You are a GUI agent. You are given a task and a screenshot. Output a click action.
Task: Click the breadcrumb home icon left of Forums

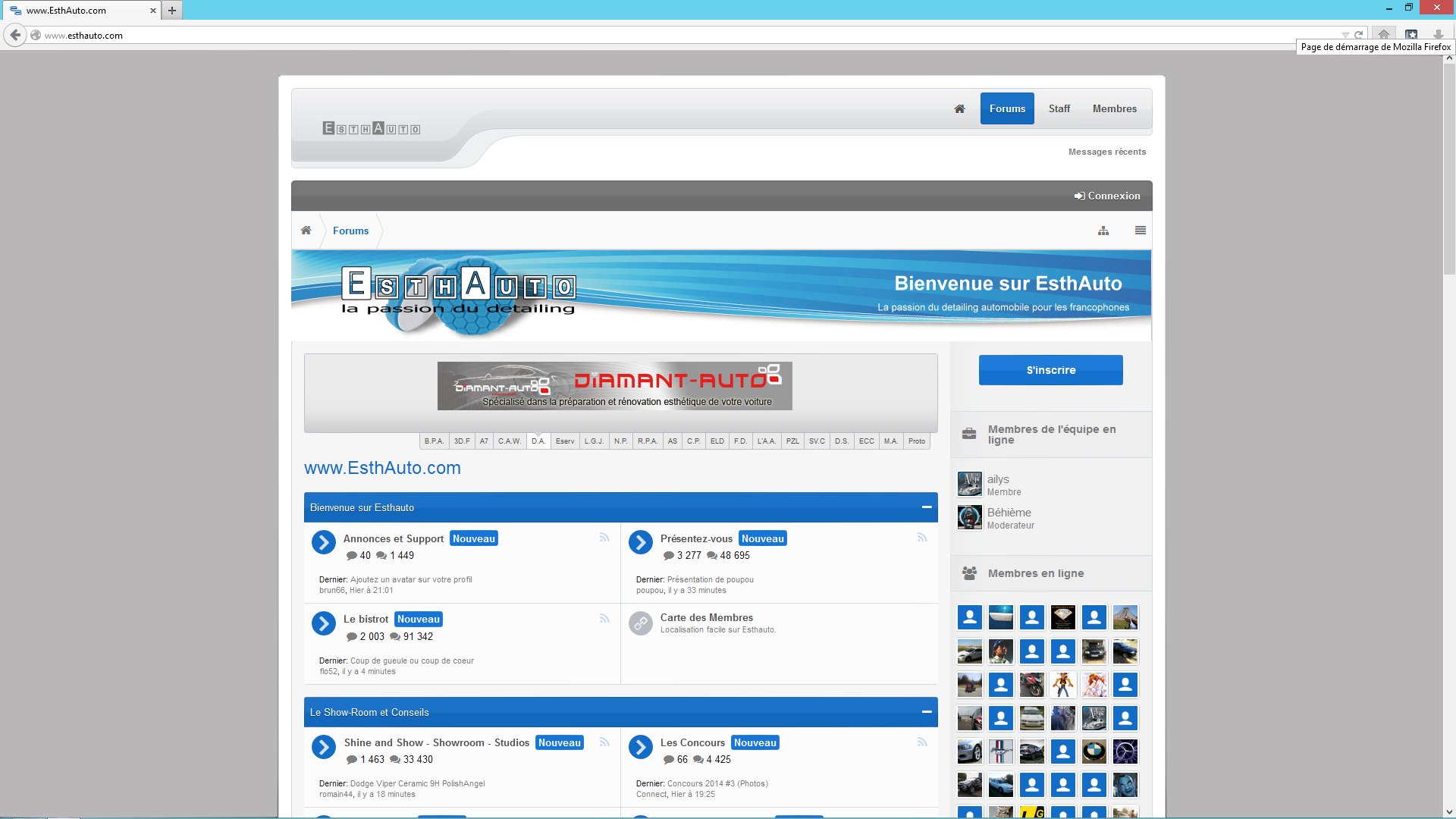pos(306,231)
